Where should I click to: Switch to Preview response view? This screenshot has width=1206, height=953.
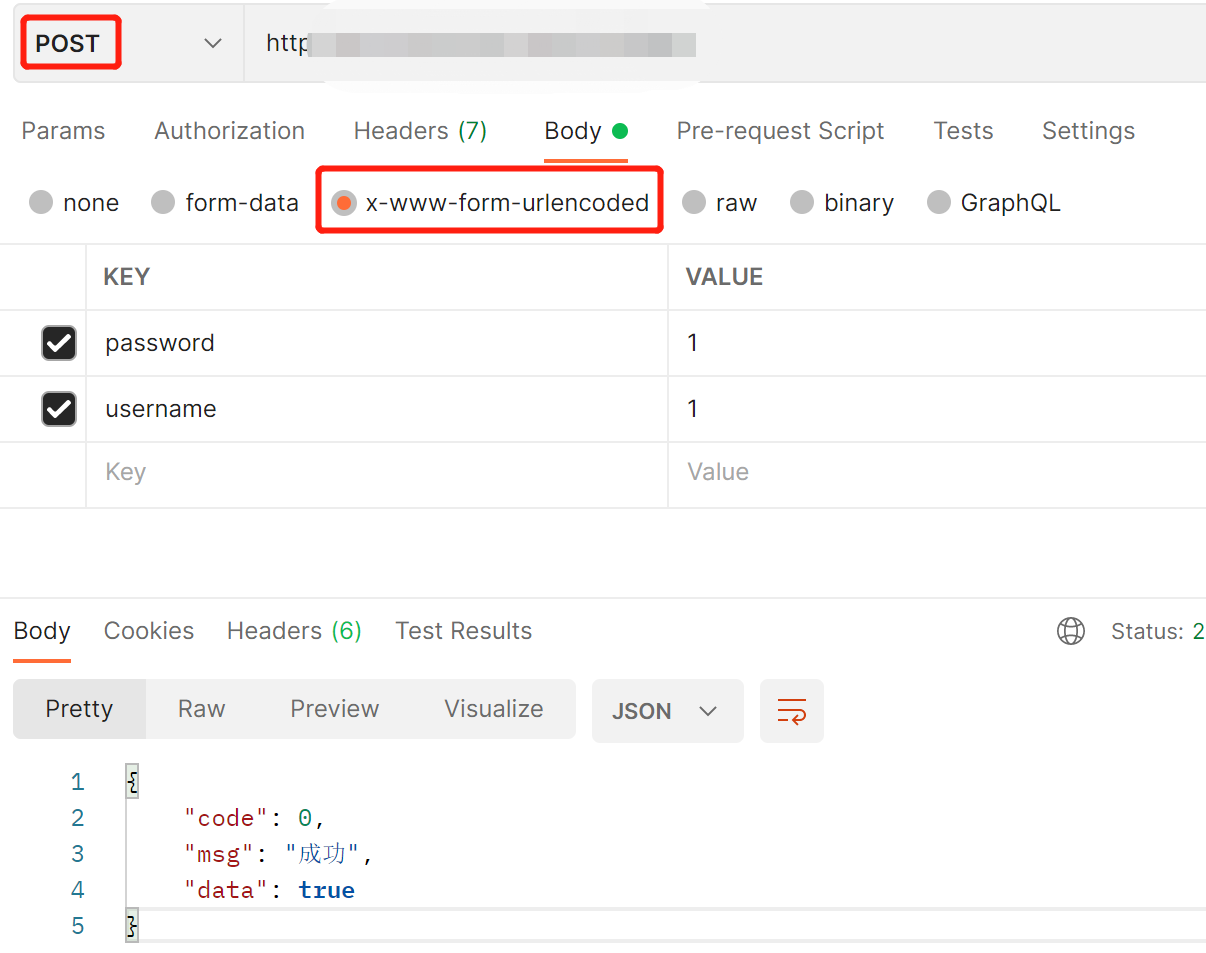pos(334,709)
